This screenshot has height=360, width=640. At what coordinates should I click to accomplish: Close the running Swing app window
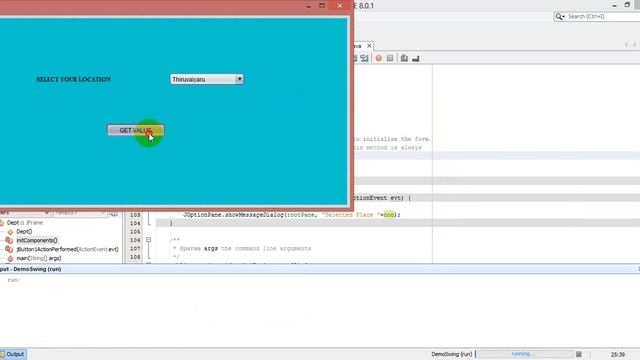340,6
